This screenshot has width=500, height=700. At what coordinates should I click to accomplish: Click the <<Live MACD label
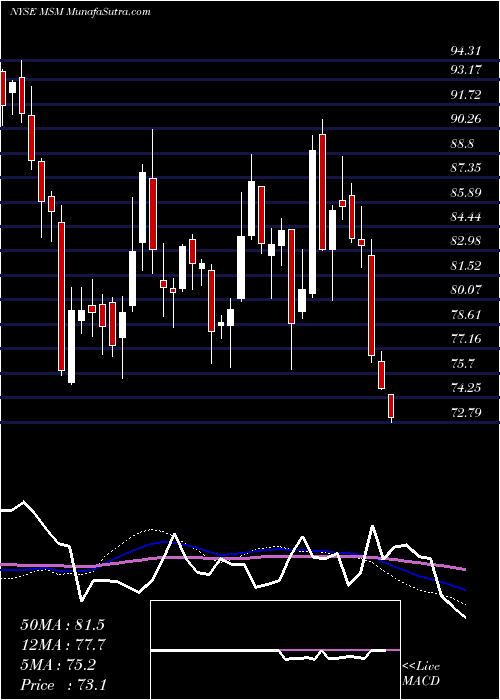tap(421, 674)
